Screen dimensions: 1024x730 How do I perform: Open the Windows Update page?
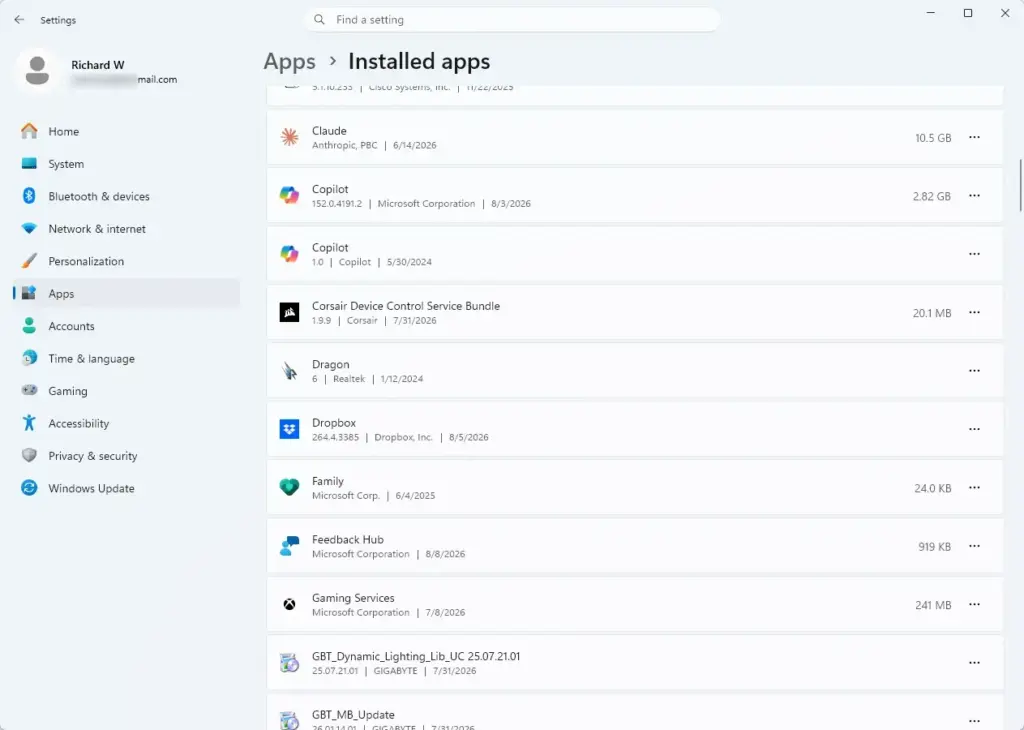pyautogui.click(x=126, y=488)
